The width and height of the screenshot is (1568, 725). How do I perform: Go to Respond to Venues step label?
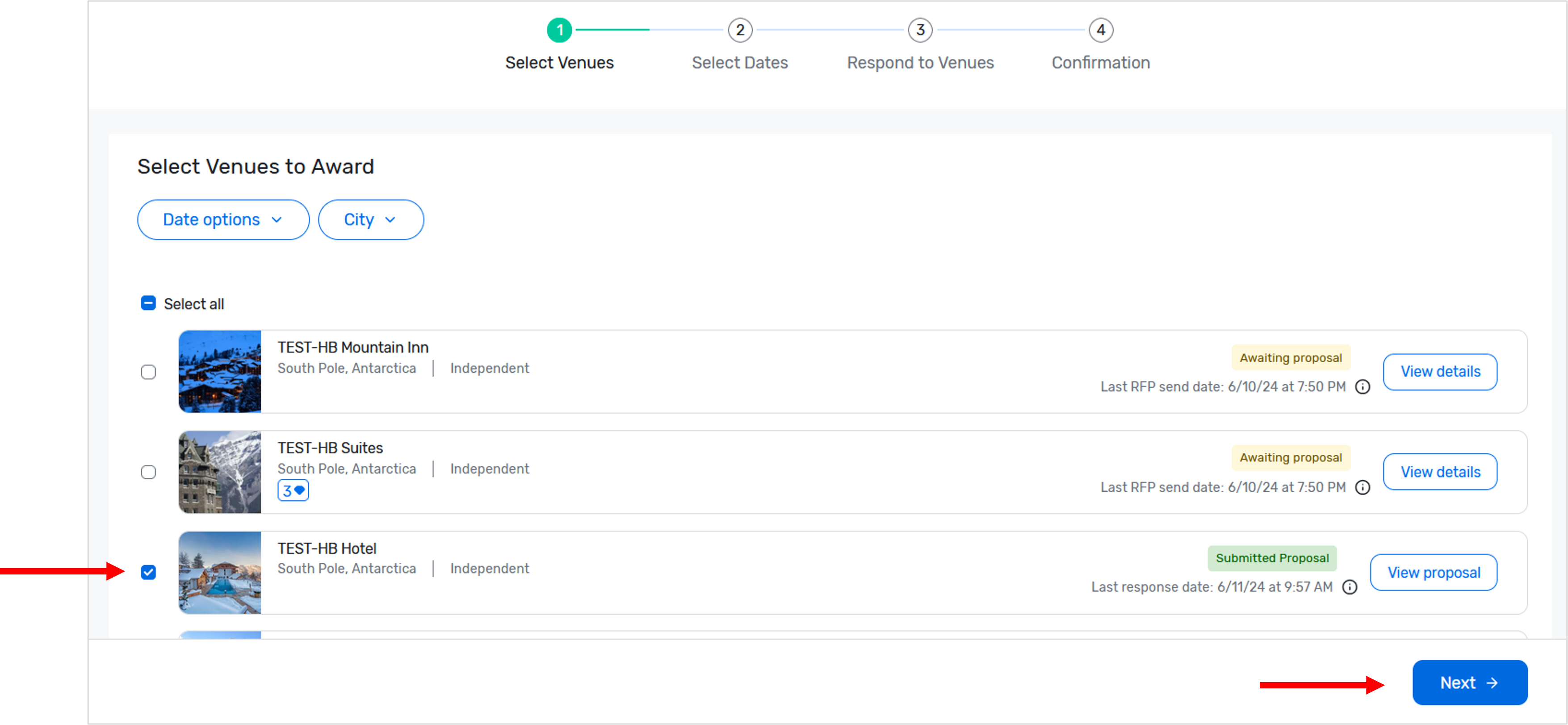click(x=920, y=63)
